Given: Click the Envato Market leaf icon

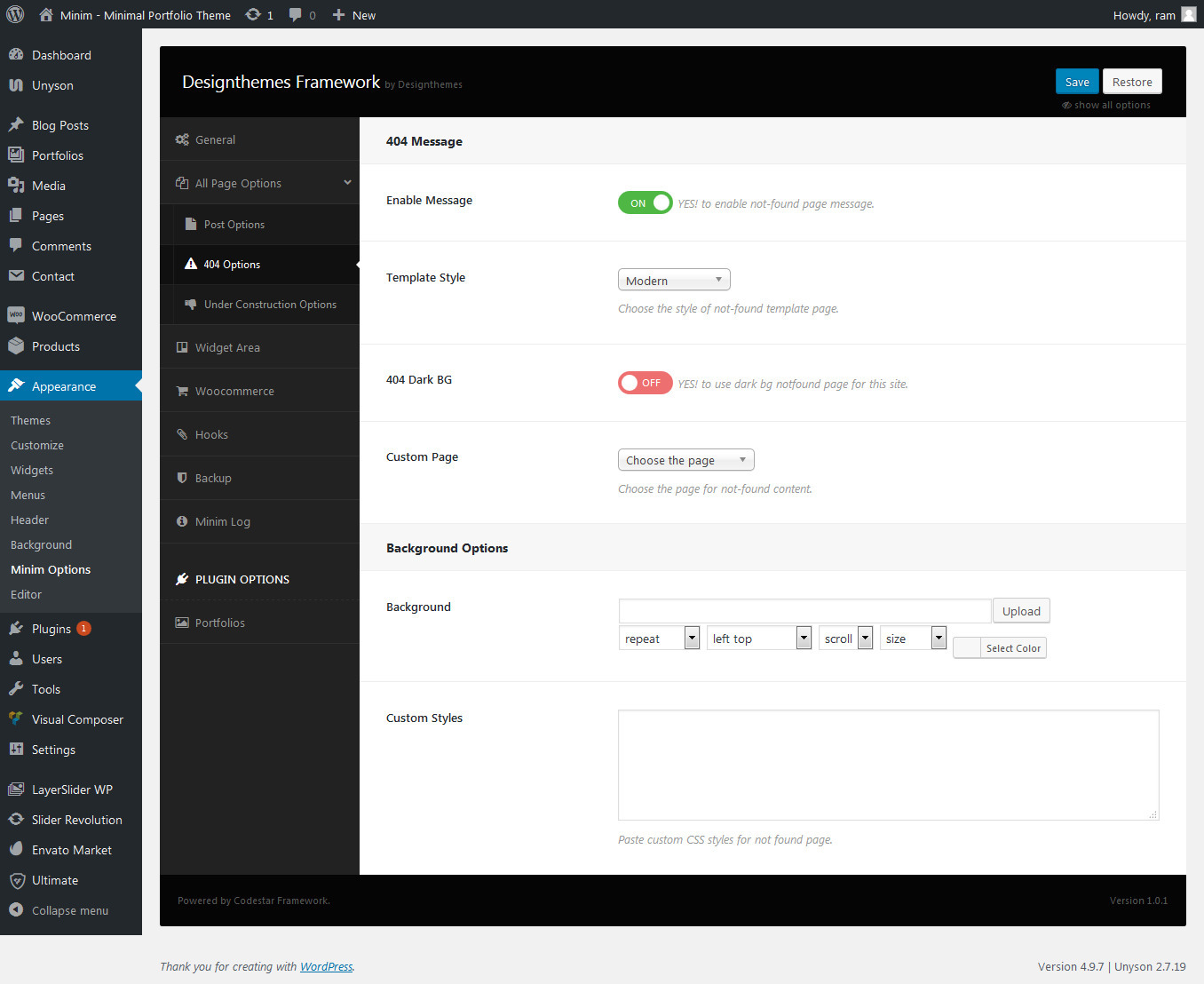Looking at the screenshot, I should click(x=16, y=849).
